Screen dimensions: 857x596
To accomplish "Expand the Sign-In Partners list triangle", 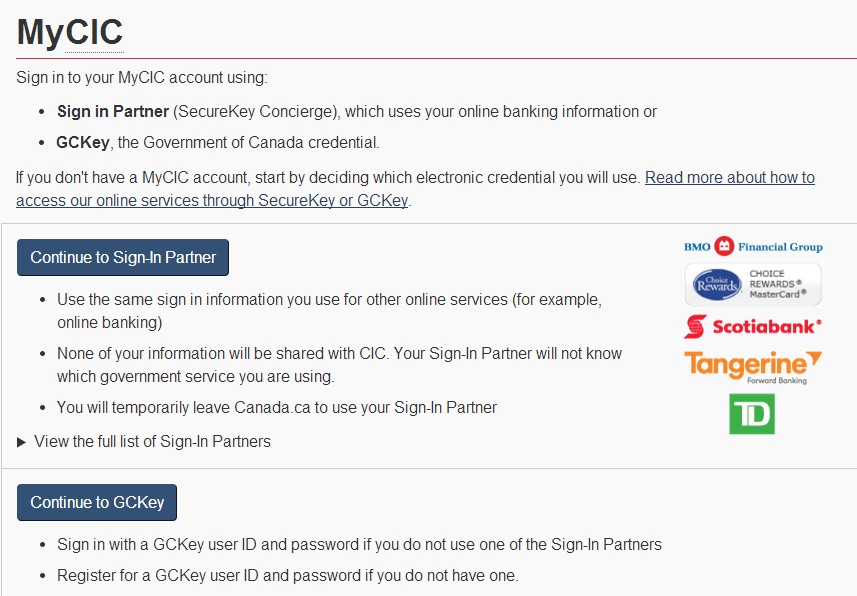I will tap(21, 442).
